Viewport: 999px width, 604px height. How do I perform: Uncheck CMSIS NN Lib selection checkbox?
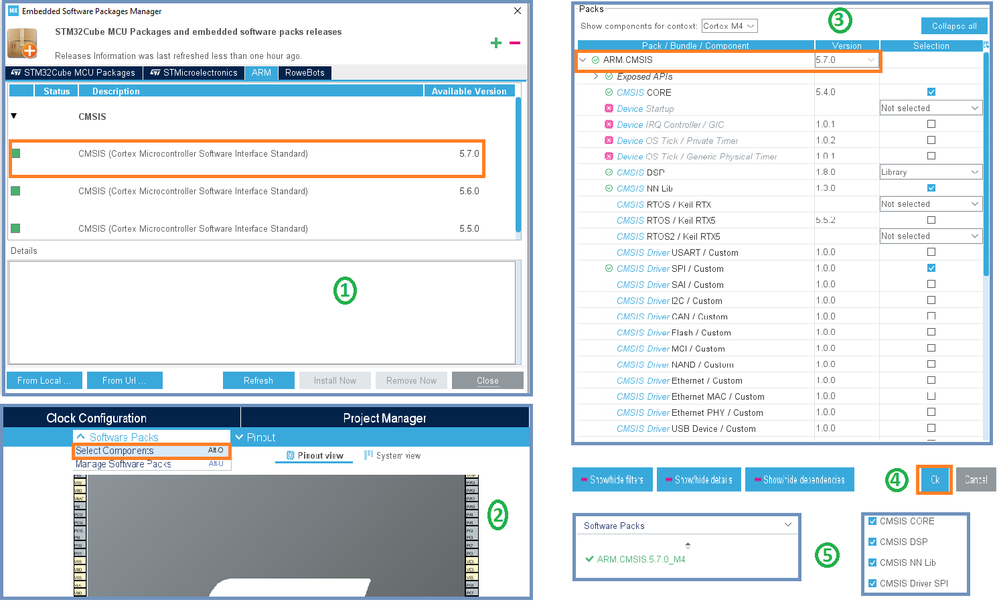[931, 188]
